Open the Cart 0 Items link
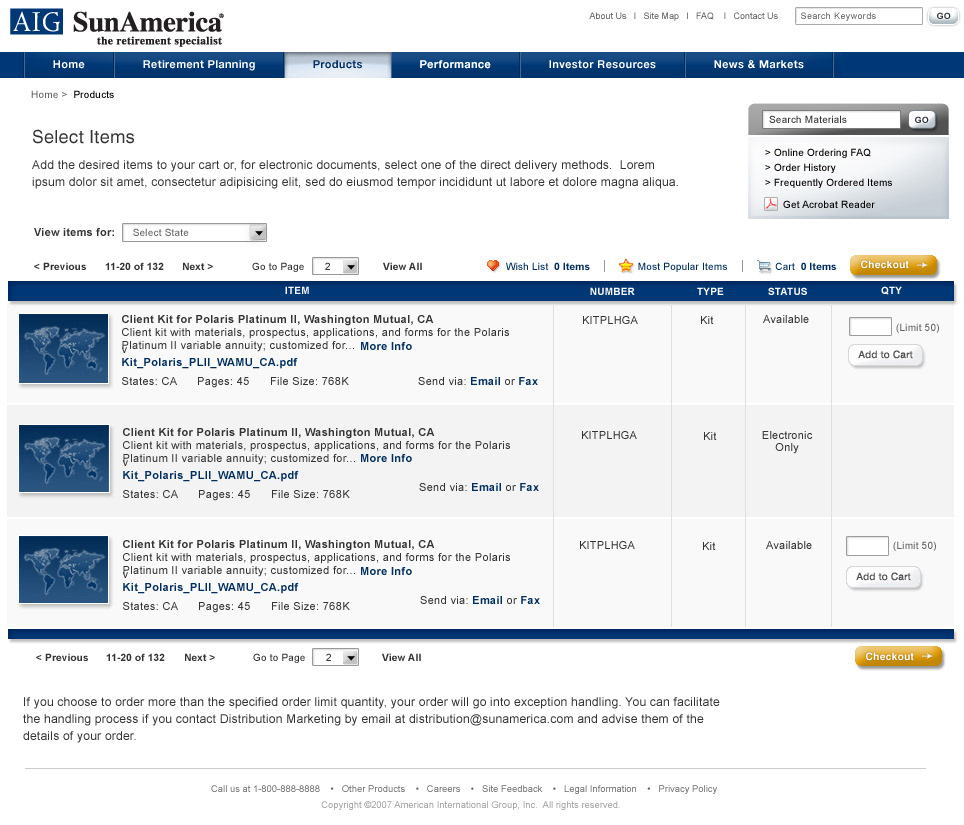Image resolution: width=964 pixels, height=825 pixels. [x=805, y=267]
